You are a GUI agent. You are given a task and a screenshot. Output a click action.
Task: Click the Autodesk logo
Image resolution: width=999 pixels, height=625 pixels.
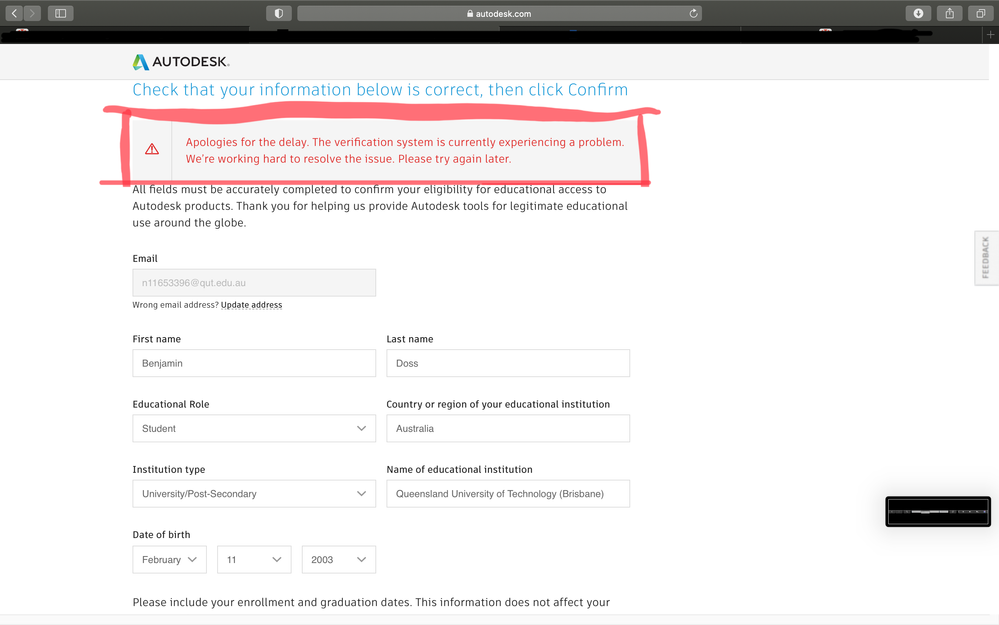(181, 62)
